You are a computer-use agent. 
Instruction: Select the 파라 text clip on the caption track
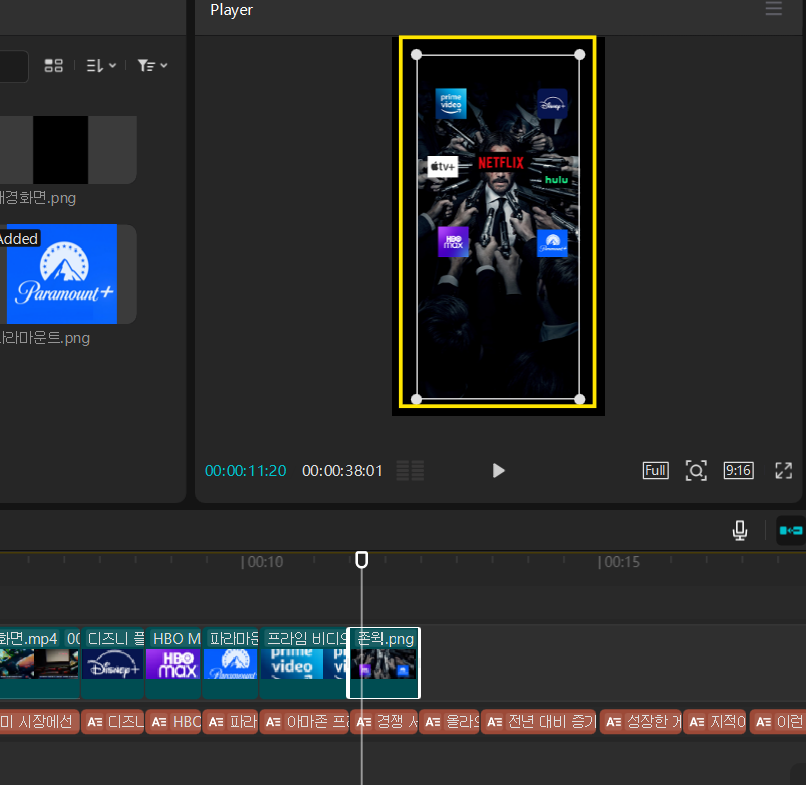click(x=230, y=722)
